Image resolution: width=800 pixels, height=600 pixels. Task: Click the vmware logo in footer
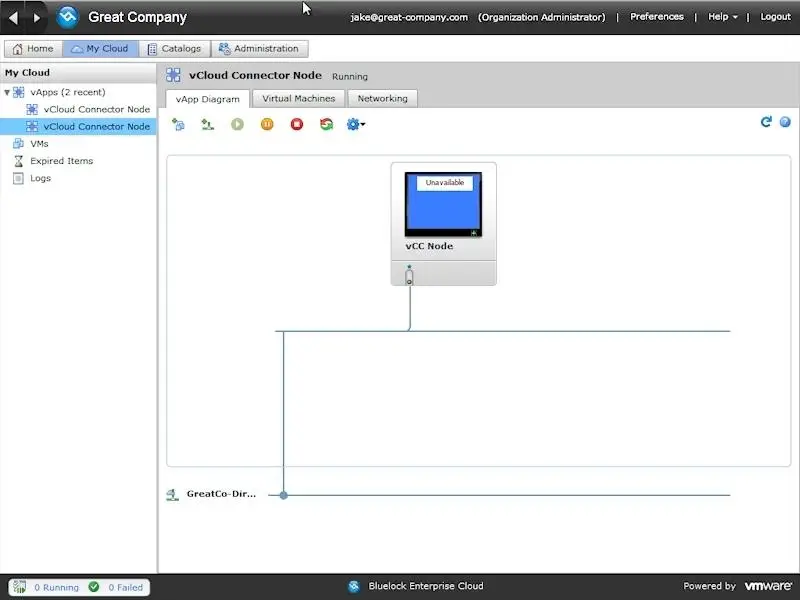768,586
